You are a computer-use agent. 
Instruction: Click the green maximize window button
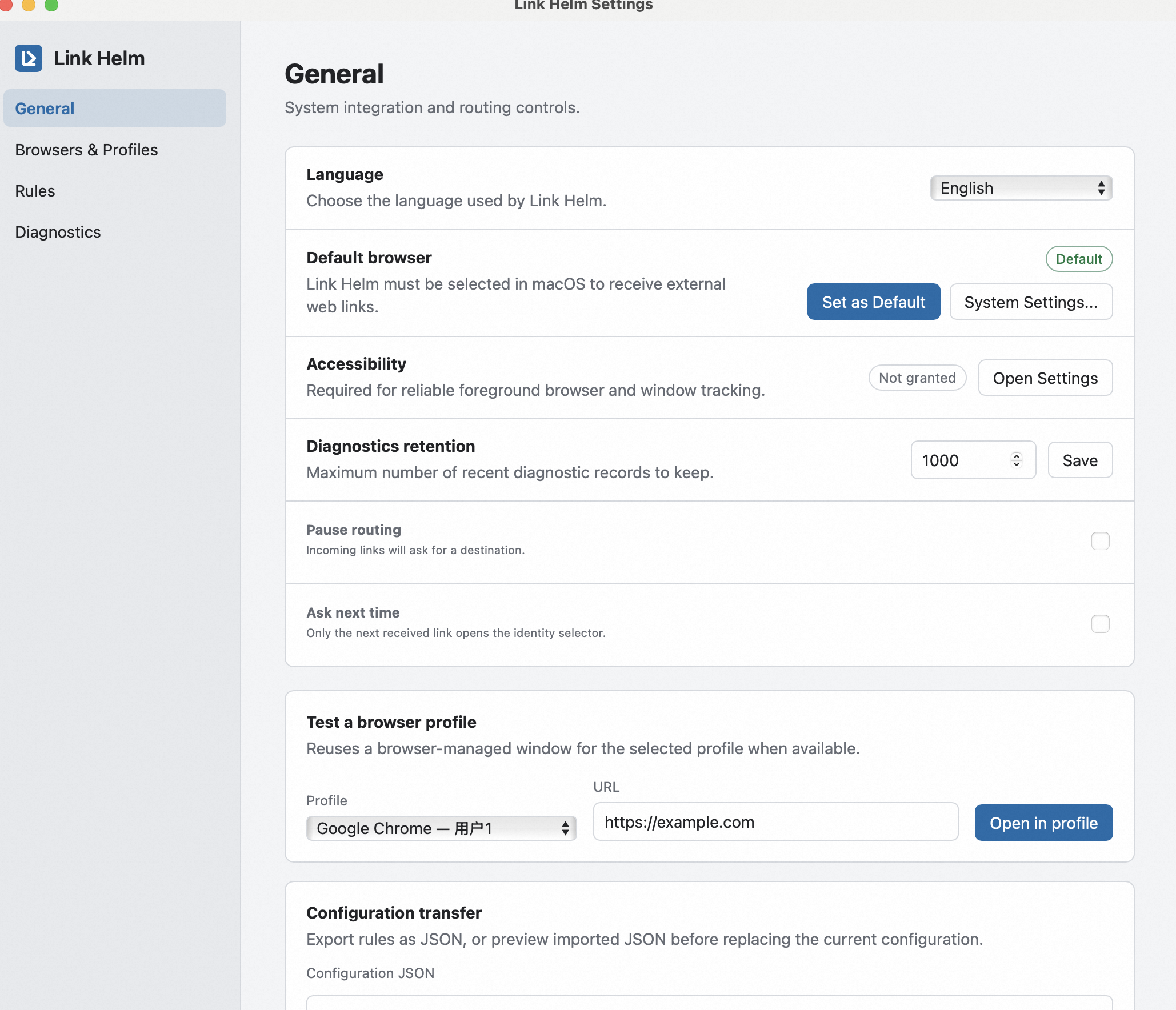click(51, 5)
